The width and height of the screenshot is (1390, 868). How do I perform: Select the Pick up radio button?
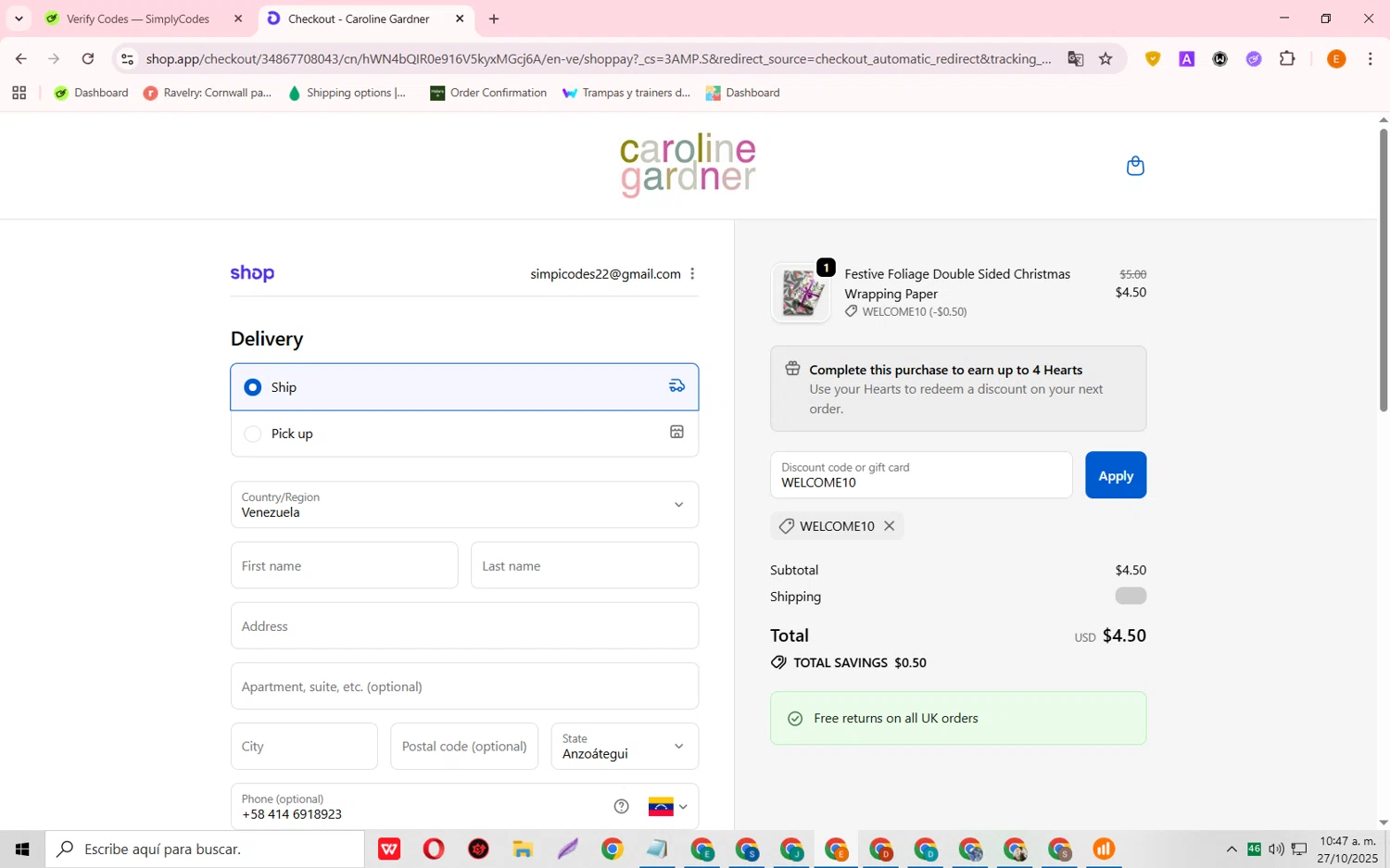click(252, 434)
